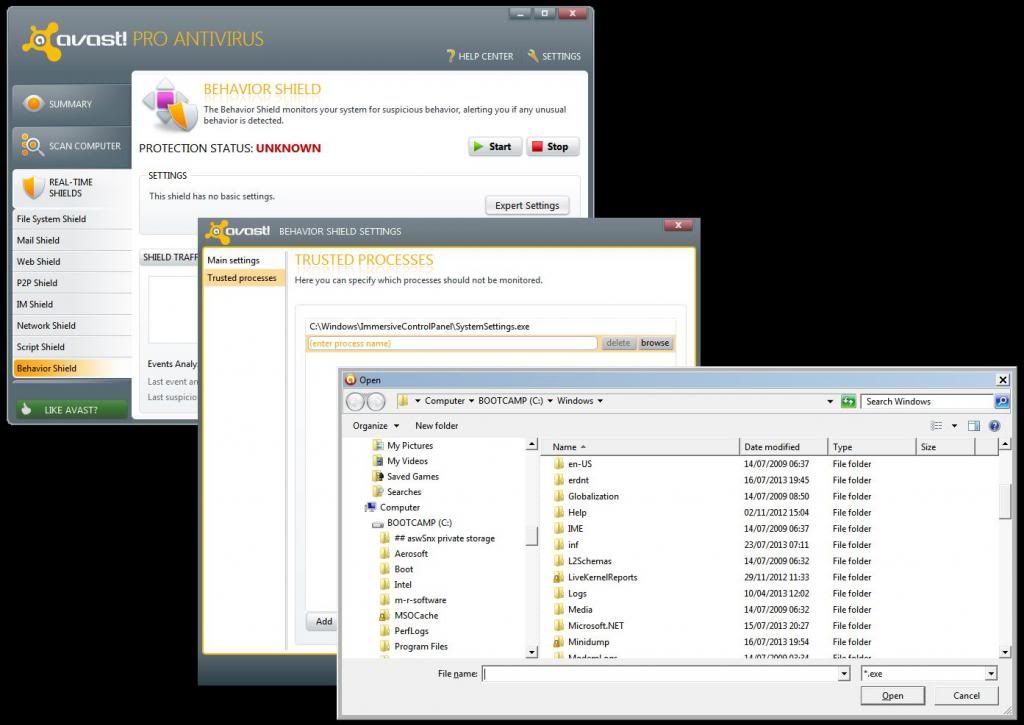Image resolution: width=1024 pixels, height=725 pixels.
Task: Select Mail Shield in the sidebar
Action: coord(72,240)
